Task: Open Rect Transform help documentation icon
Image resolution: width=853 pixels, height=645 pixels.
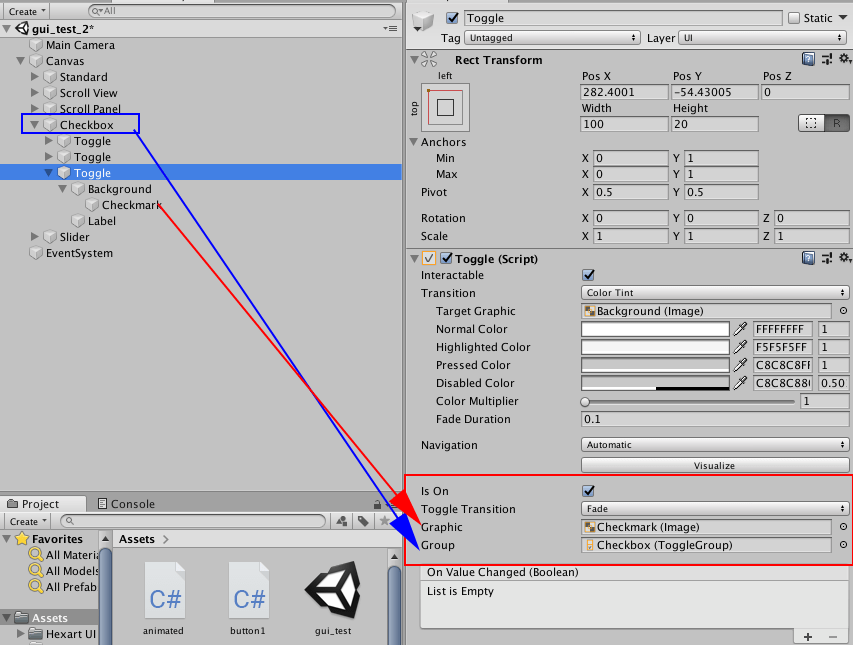Action: tap(810, 60)
